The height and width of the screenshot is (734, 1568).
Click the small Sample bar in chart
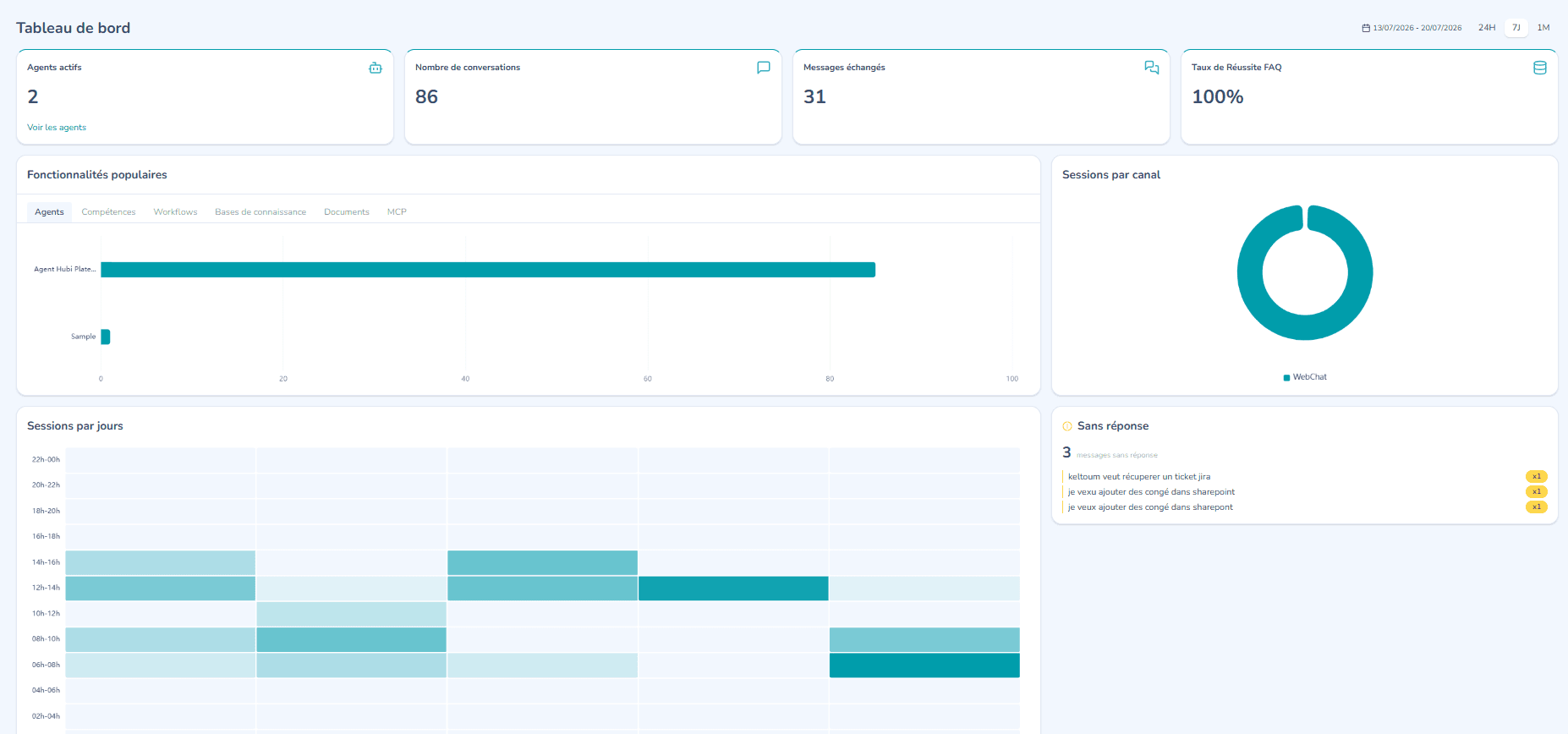pyautogui.click(x=106, y=337)
